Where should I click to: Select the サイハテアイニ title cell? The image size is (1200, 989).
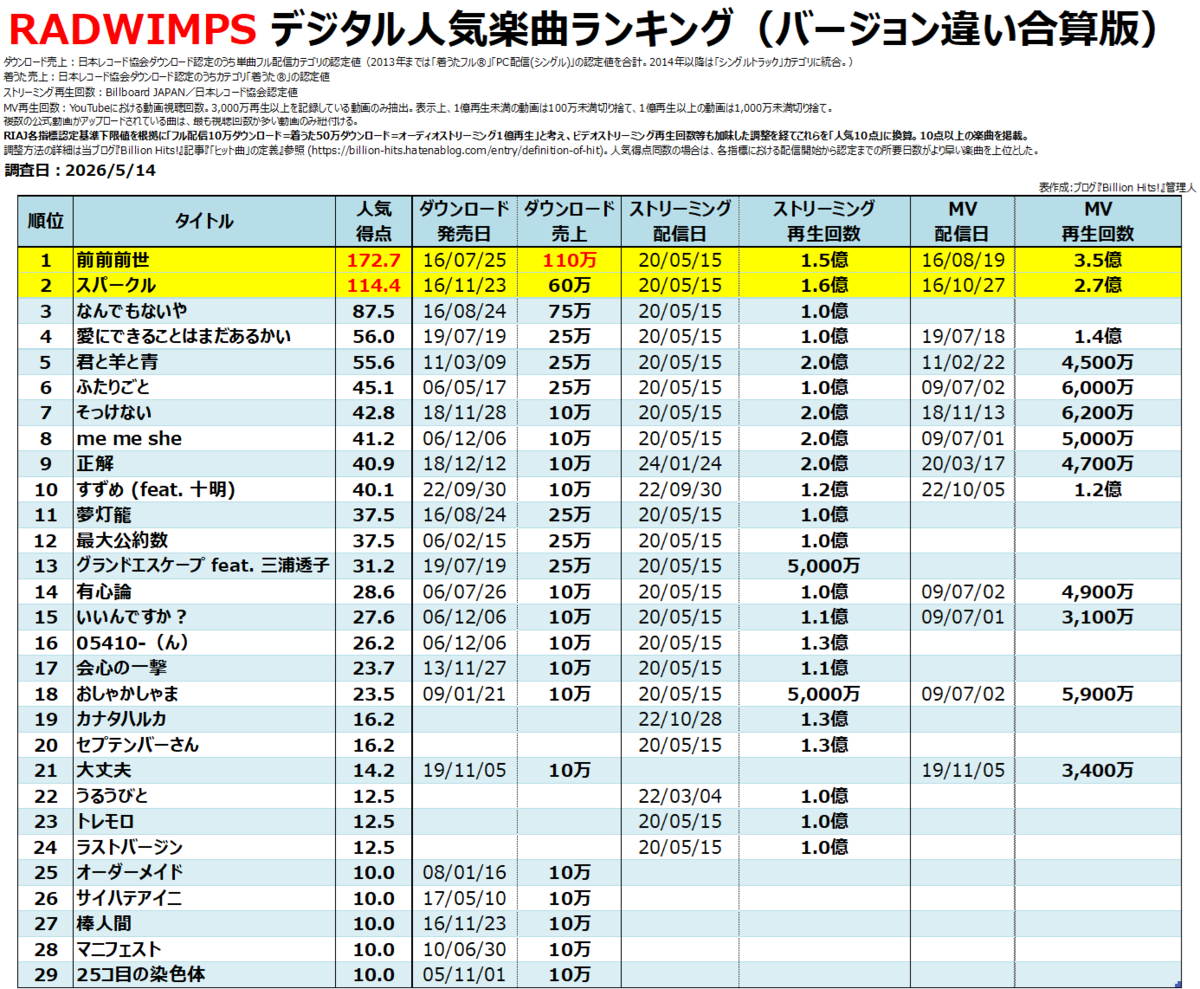[206, 897]
